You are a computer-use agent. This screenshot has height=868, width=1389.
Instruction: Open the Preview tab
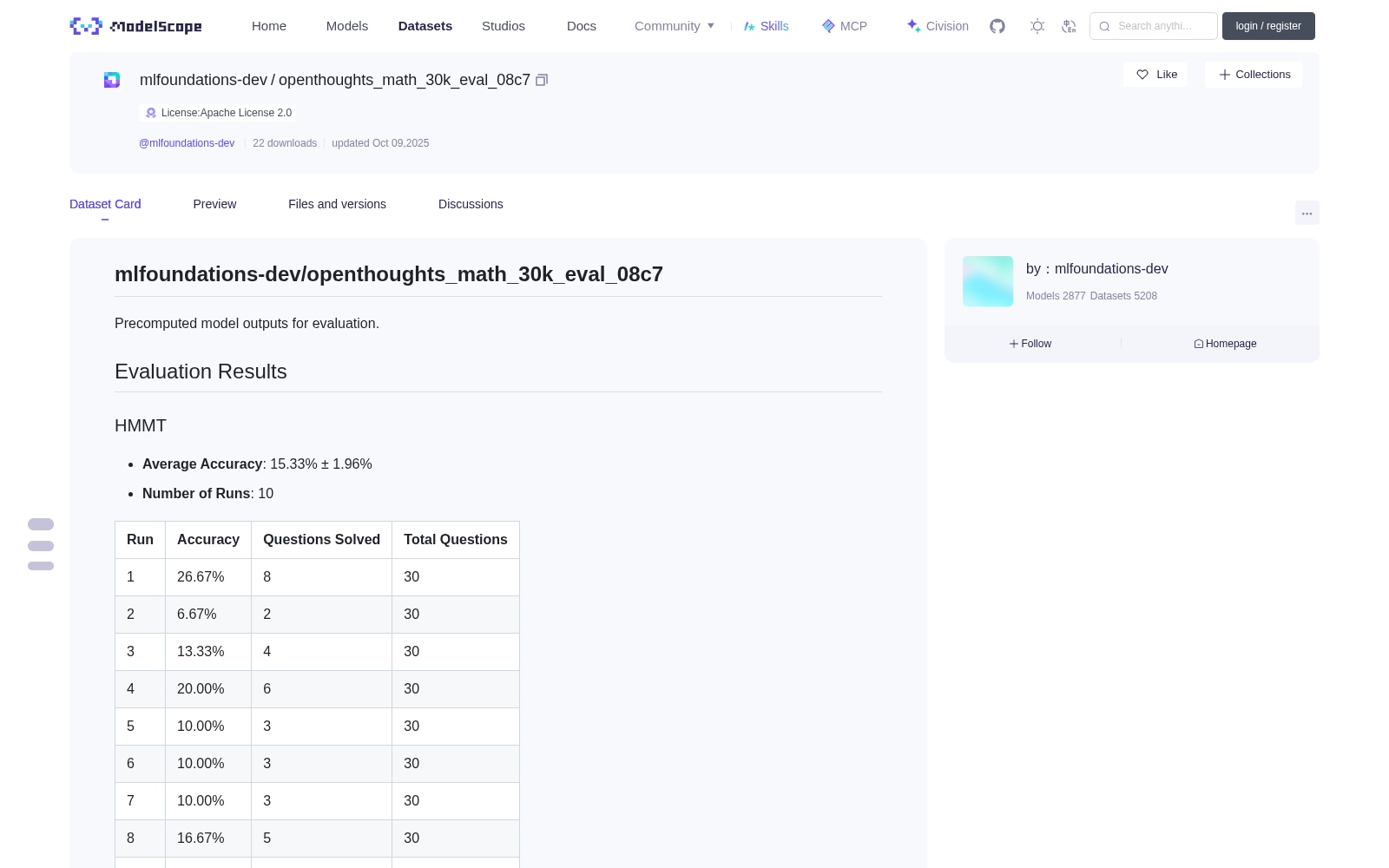(x=214, y=204)
